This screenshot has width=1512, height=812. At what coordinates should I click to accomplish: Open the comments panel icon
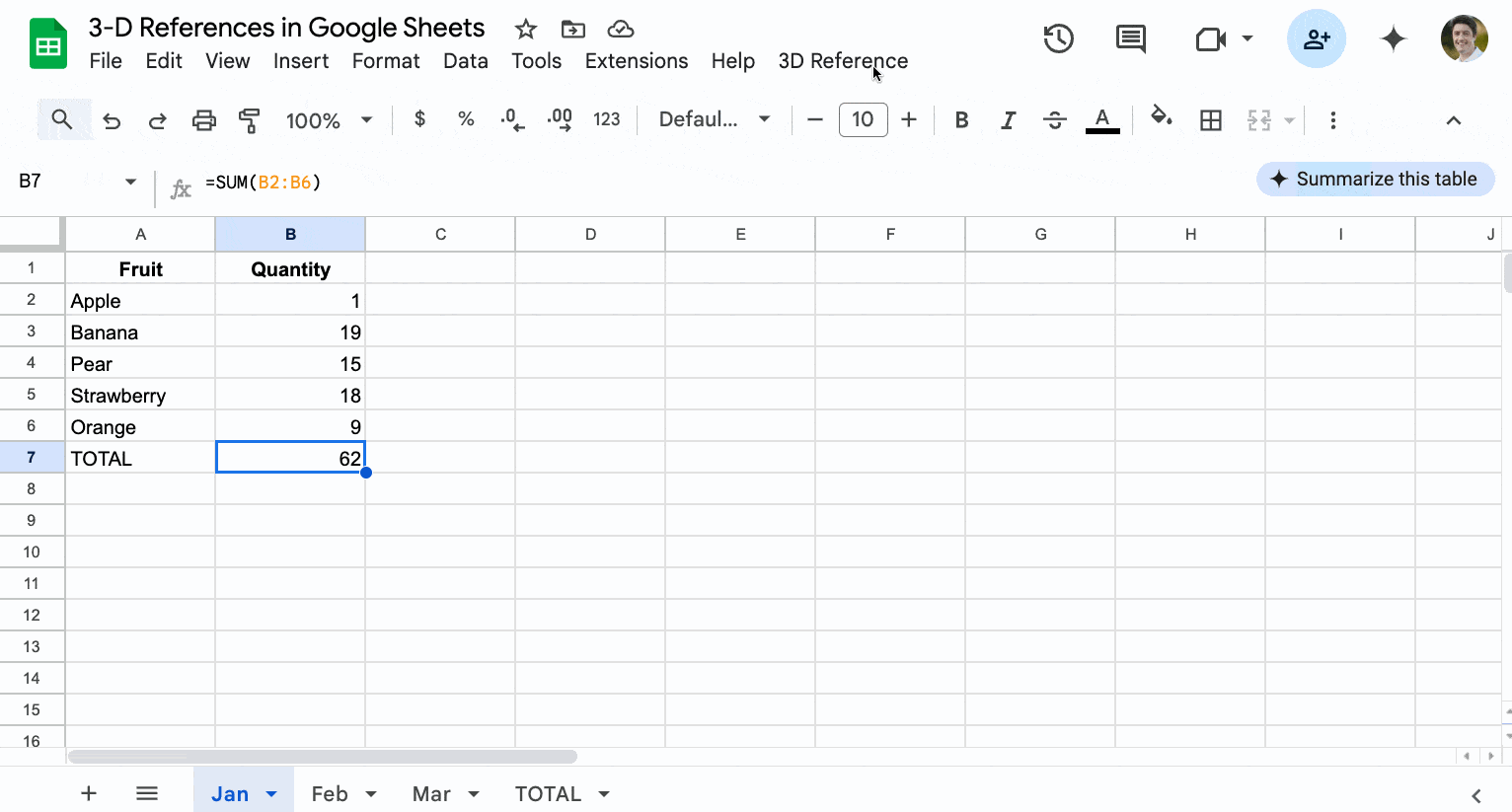(x=1130, y=39)
